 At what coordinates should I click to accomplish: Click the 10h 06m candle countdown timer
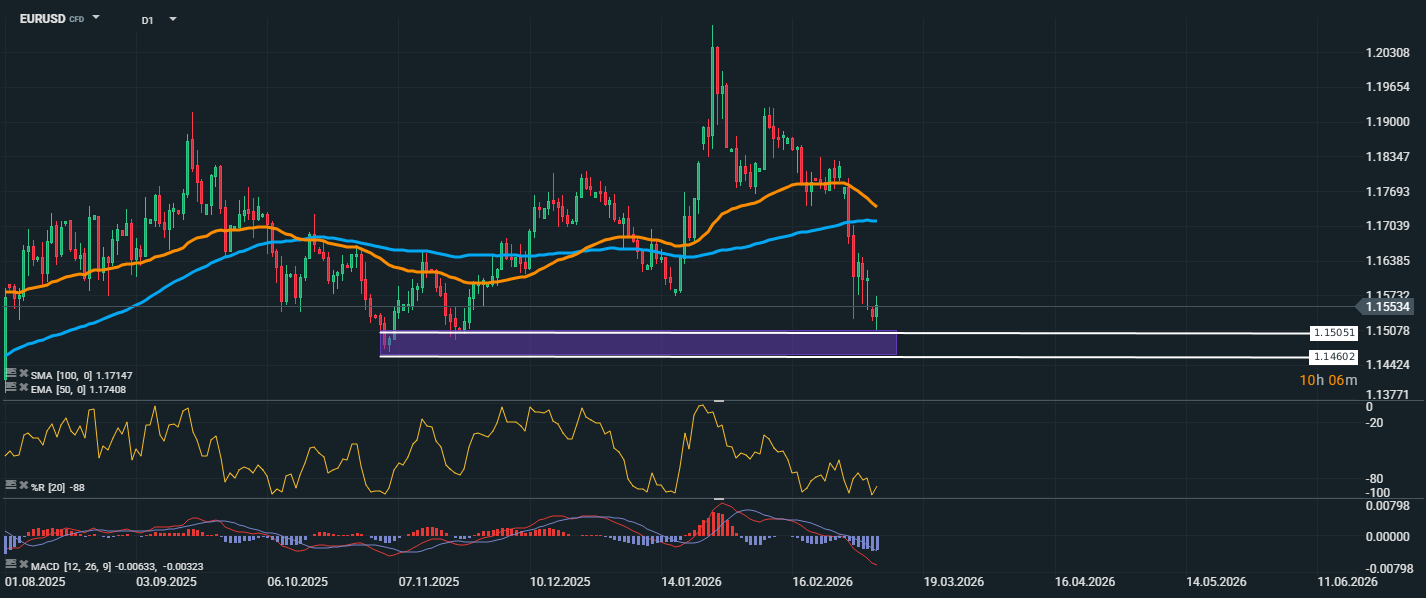coord(1328,380)
